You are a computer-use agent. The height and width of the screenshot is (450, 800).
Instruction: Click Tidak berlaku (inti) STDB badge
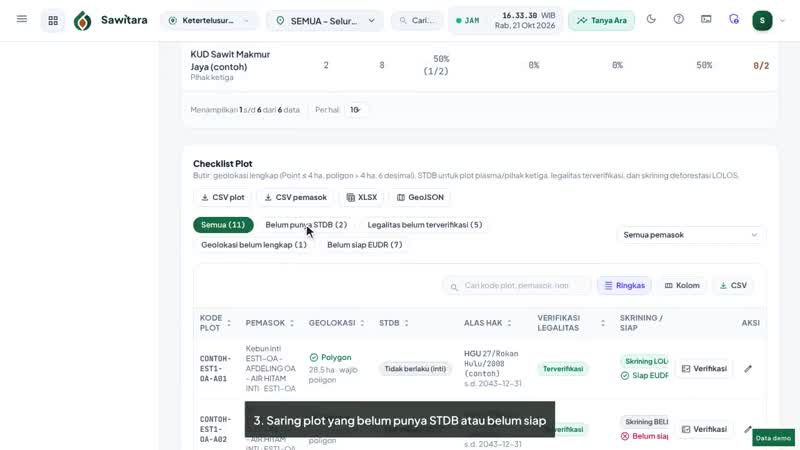click(415, 369)
